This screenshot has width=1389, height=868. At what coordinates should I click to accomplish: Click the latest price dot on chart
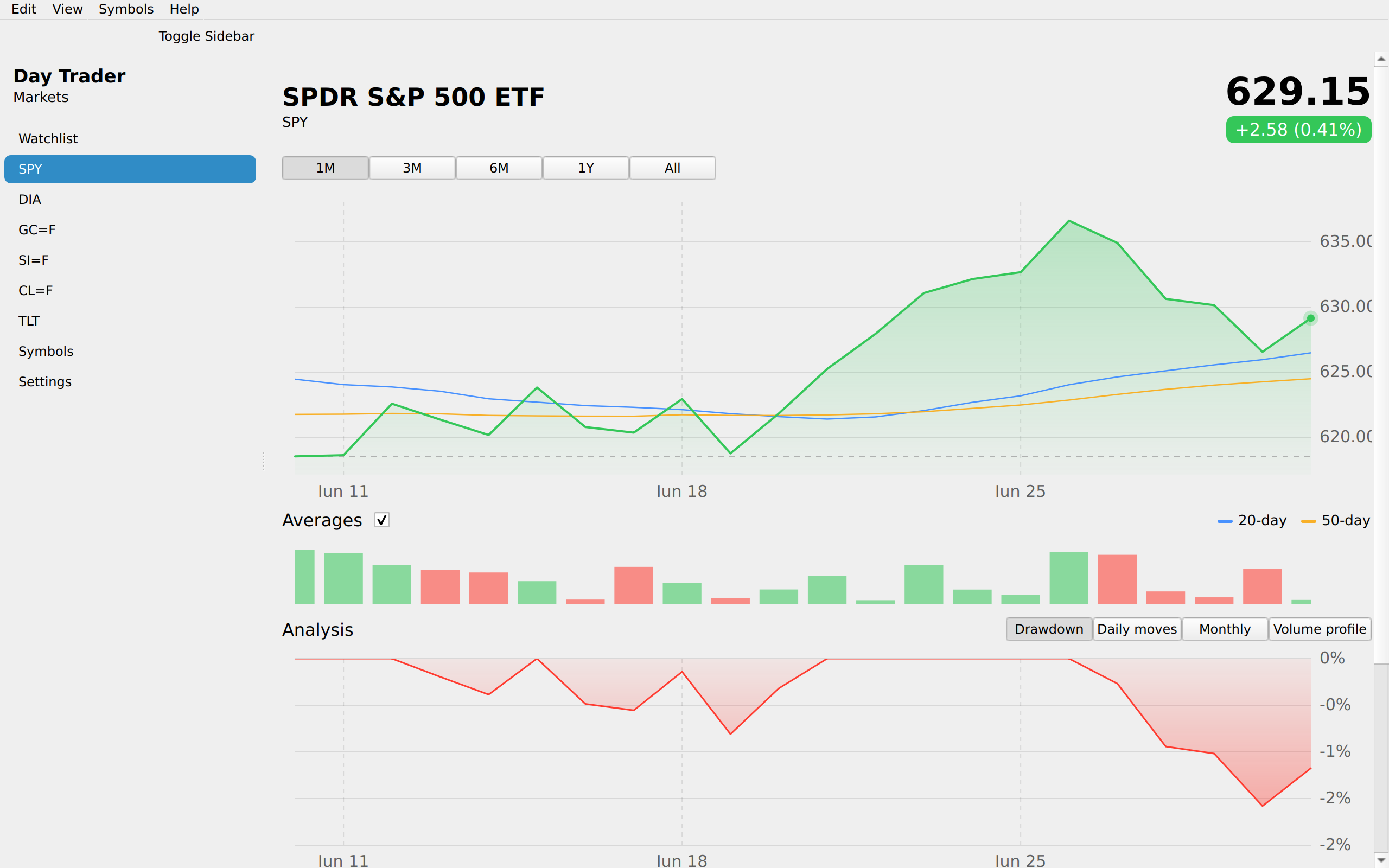coord(1310,318)
